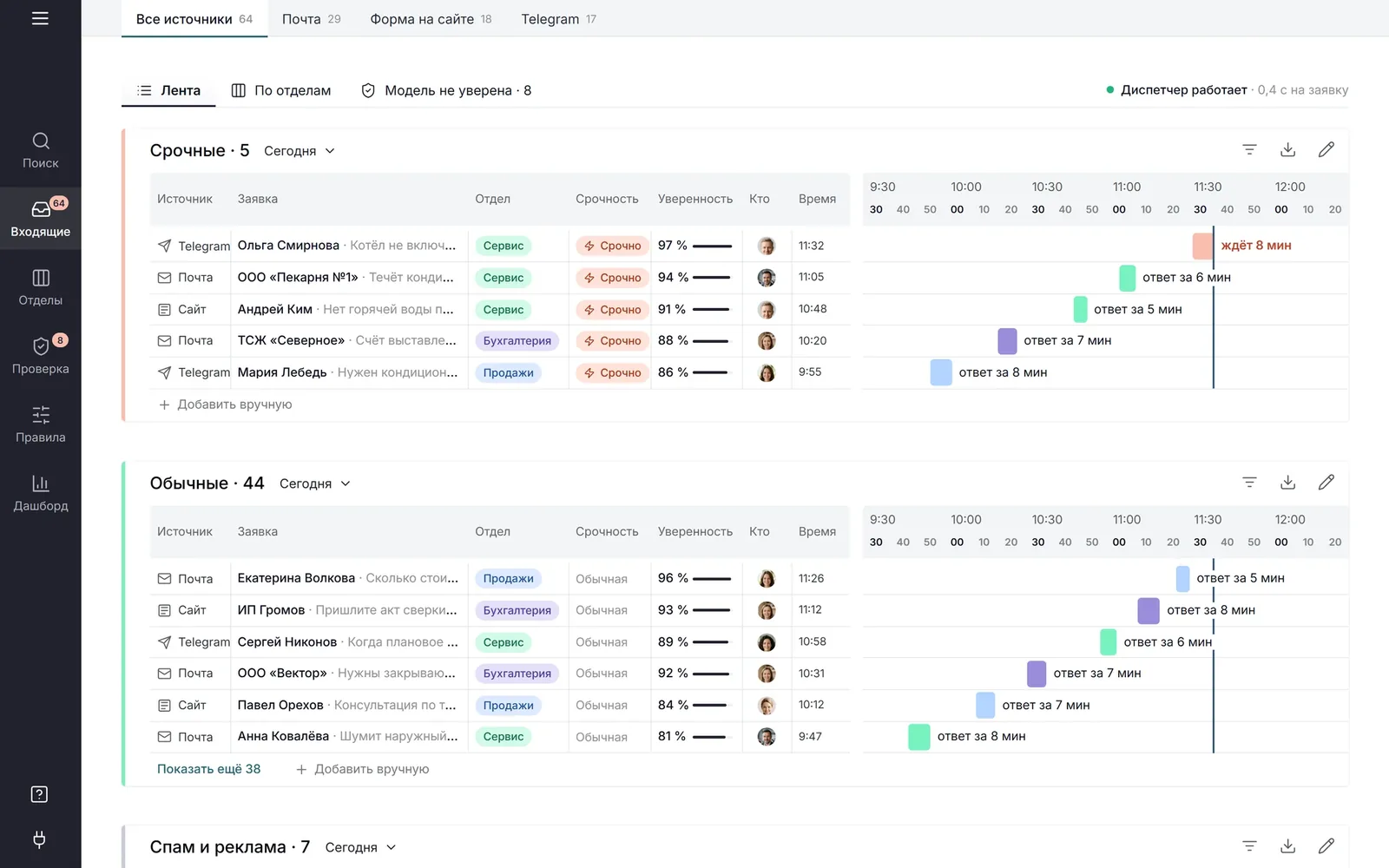Click Добавить вручную under Срочные
The width and height of the screenshot is (1389, 868).
click(225, 404)
